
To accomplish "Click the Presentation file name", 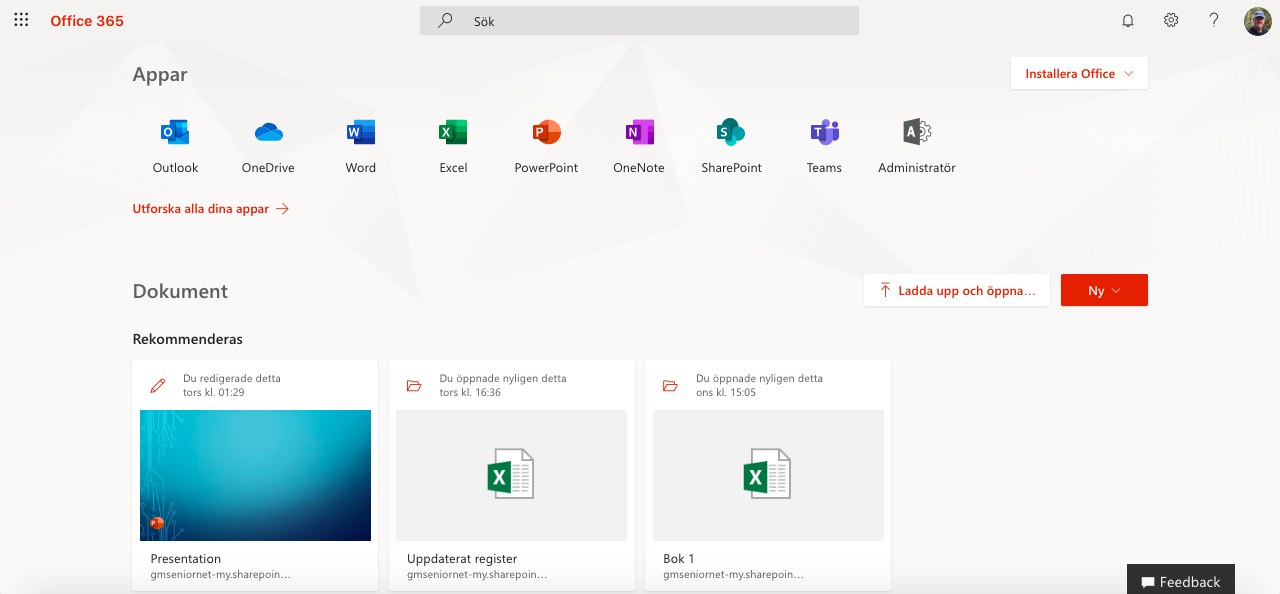I will coord(186,559).
